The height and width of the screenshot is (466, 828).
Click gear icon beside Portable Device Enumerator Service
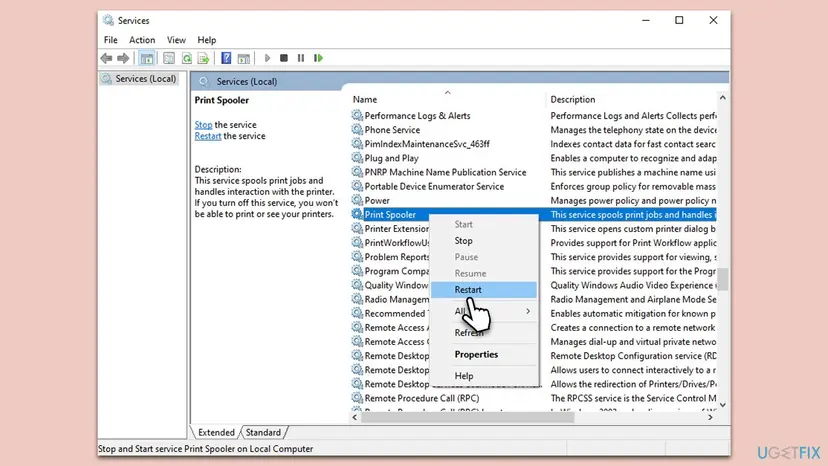(x=357, y=186)
